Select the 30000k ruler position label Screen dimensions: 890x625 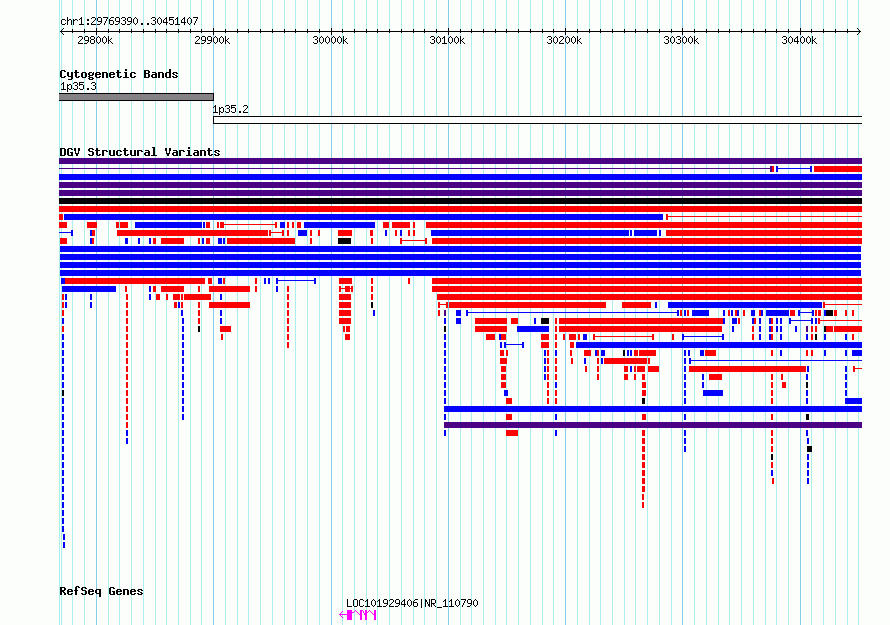click(330, 40)
